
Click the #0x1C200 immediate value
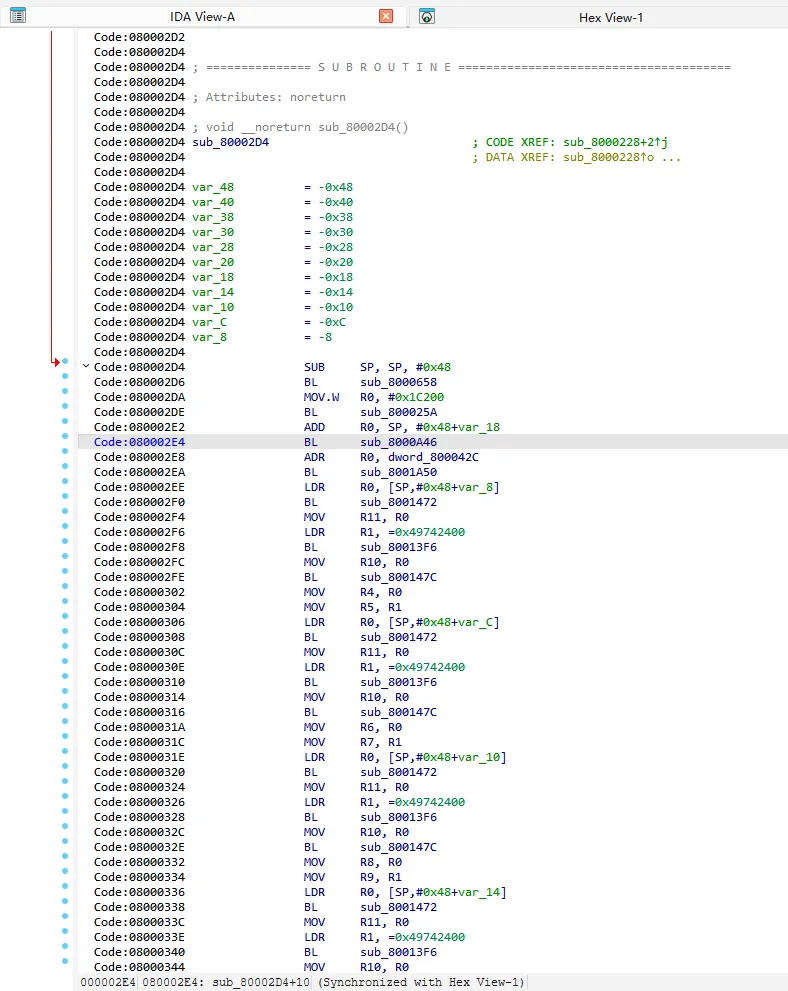point(416,397)
